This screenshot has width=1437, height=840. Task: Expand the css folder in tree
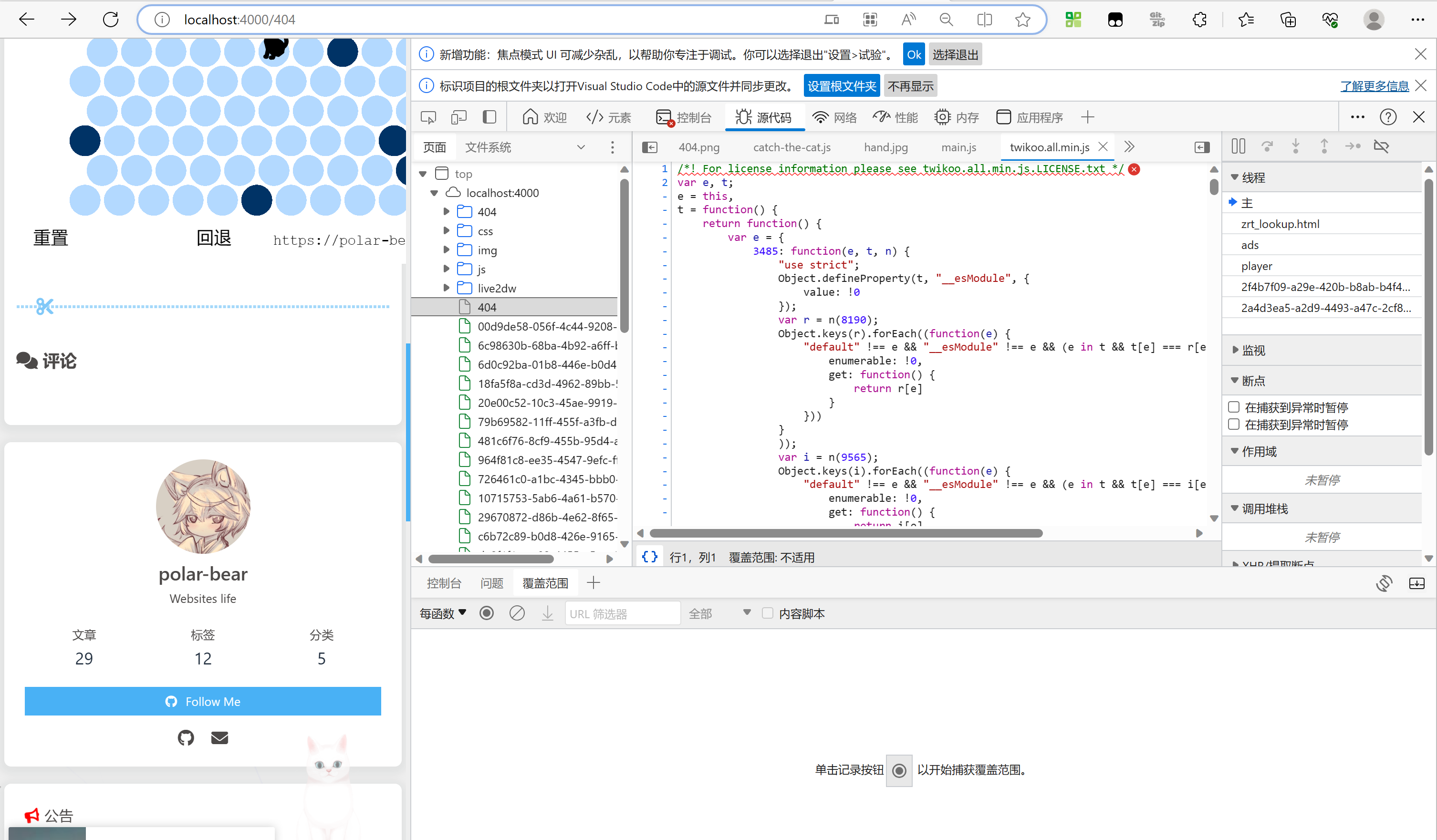click(447, 231)
